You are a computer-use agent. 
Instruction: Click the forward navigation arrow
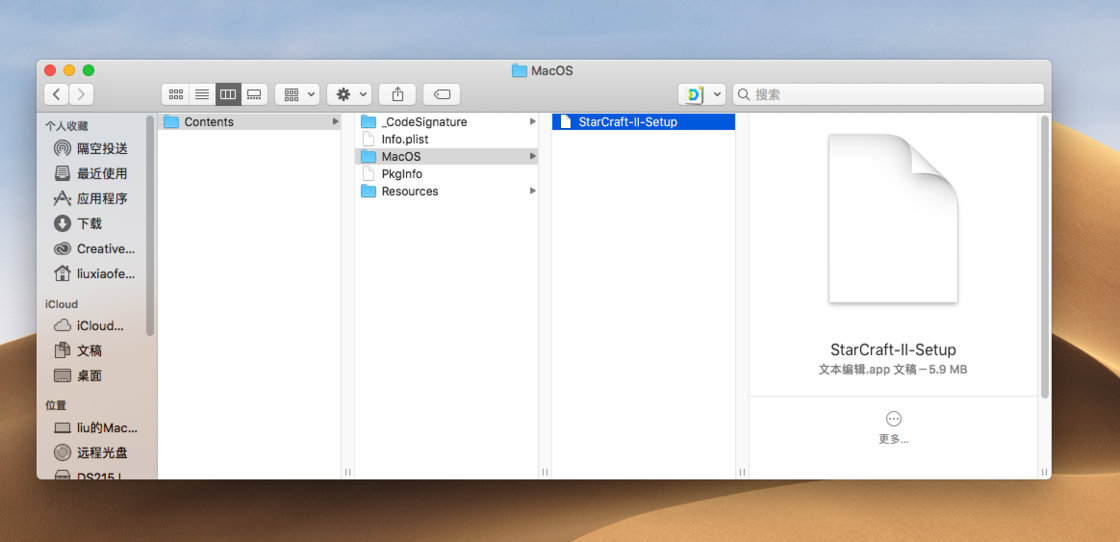click(81, 94)
